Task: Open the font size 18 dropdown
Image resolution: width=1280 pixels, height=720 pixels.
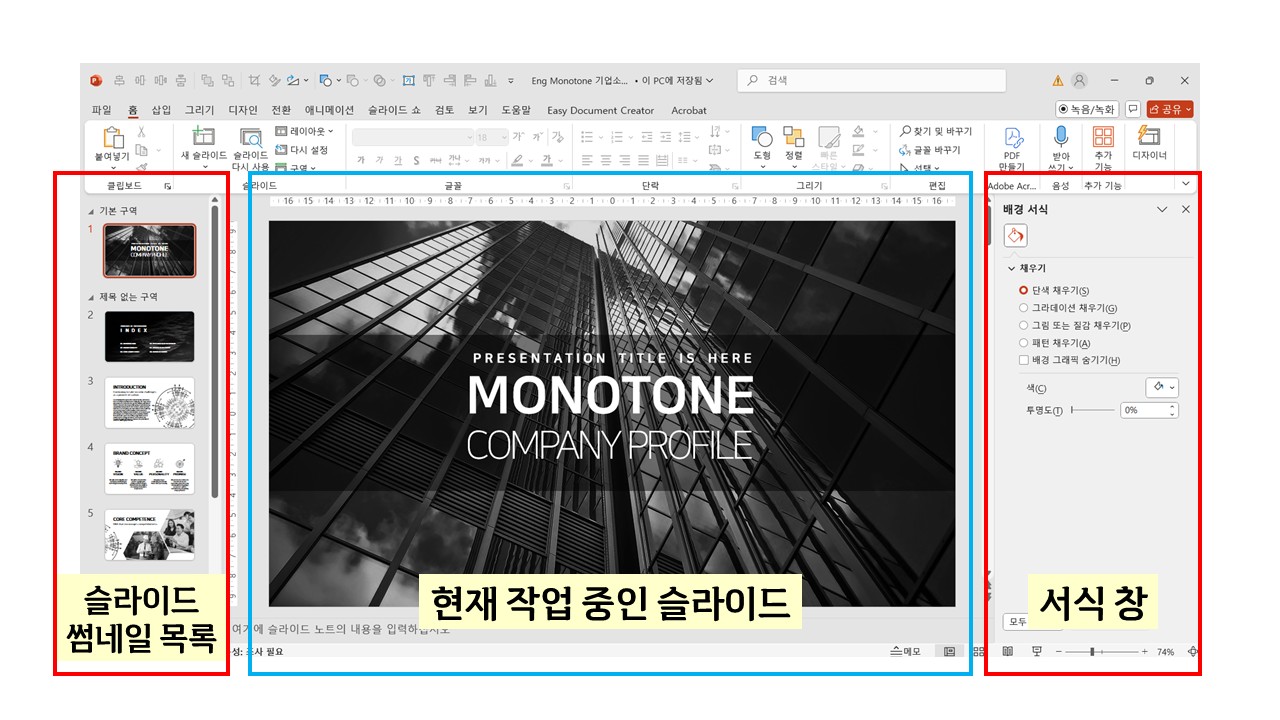Action: click(x=492, y=137)
